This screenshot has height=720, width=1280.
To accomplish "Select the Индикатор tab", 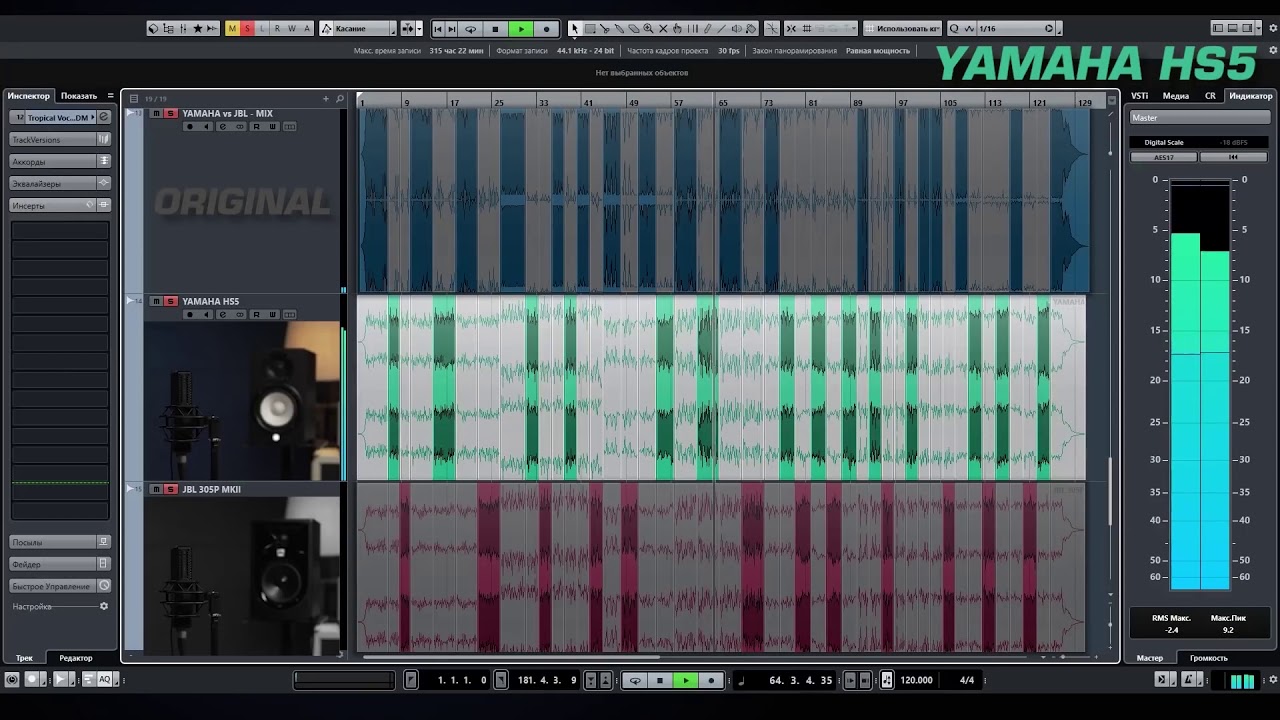I will [1251, 96].
